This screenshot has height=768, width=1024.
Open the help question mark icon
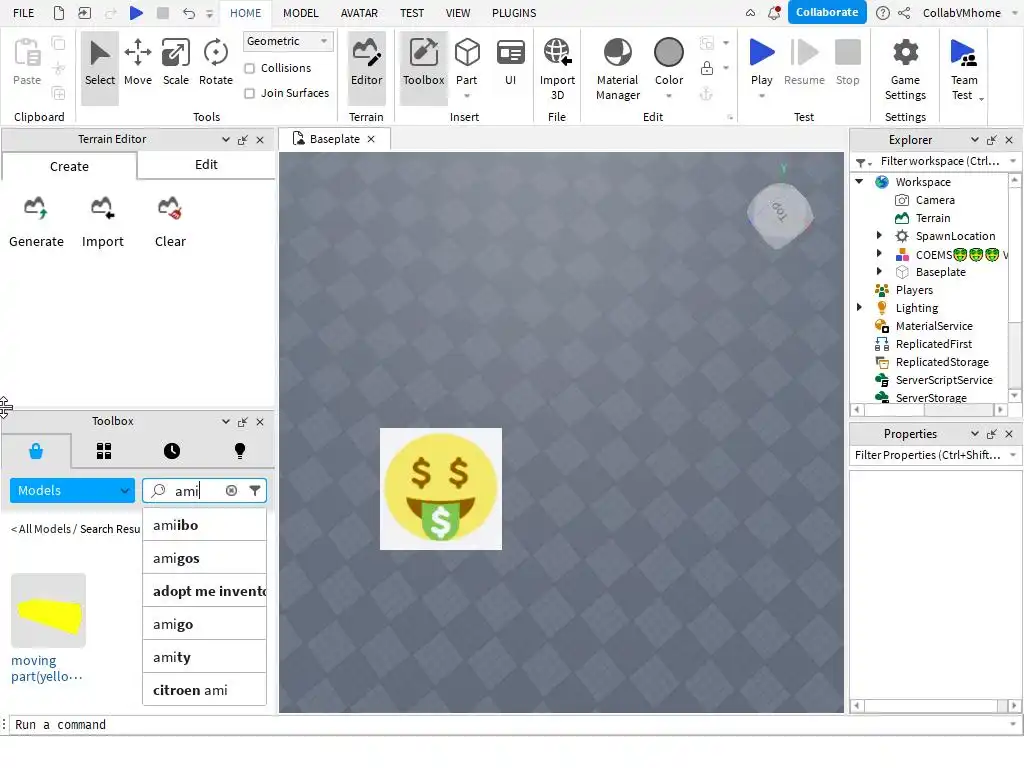click(x=882, y=13)
